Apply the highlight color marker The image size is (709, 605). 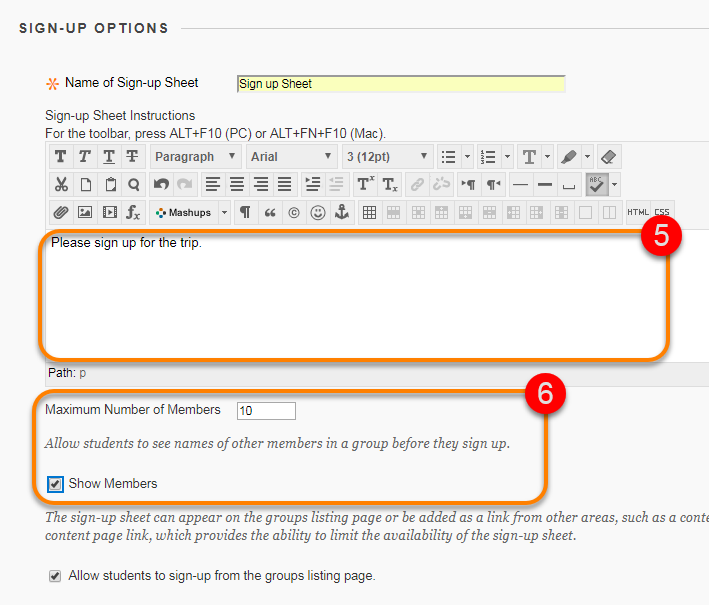click(x=569, y=157)
